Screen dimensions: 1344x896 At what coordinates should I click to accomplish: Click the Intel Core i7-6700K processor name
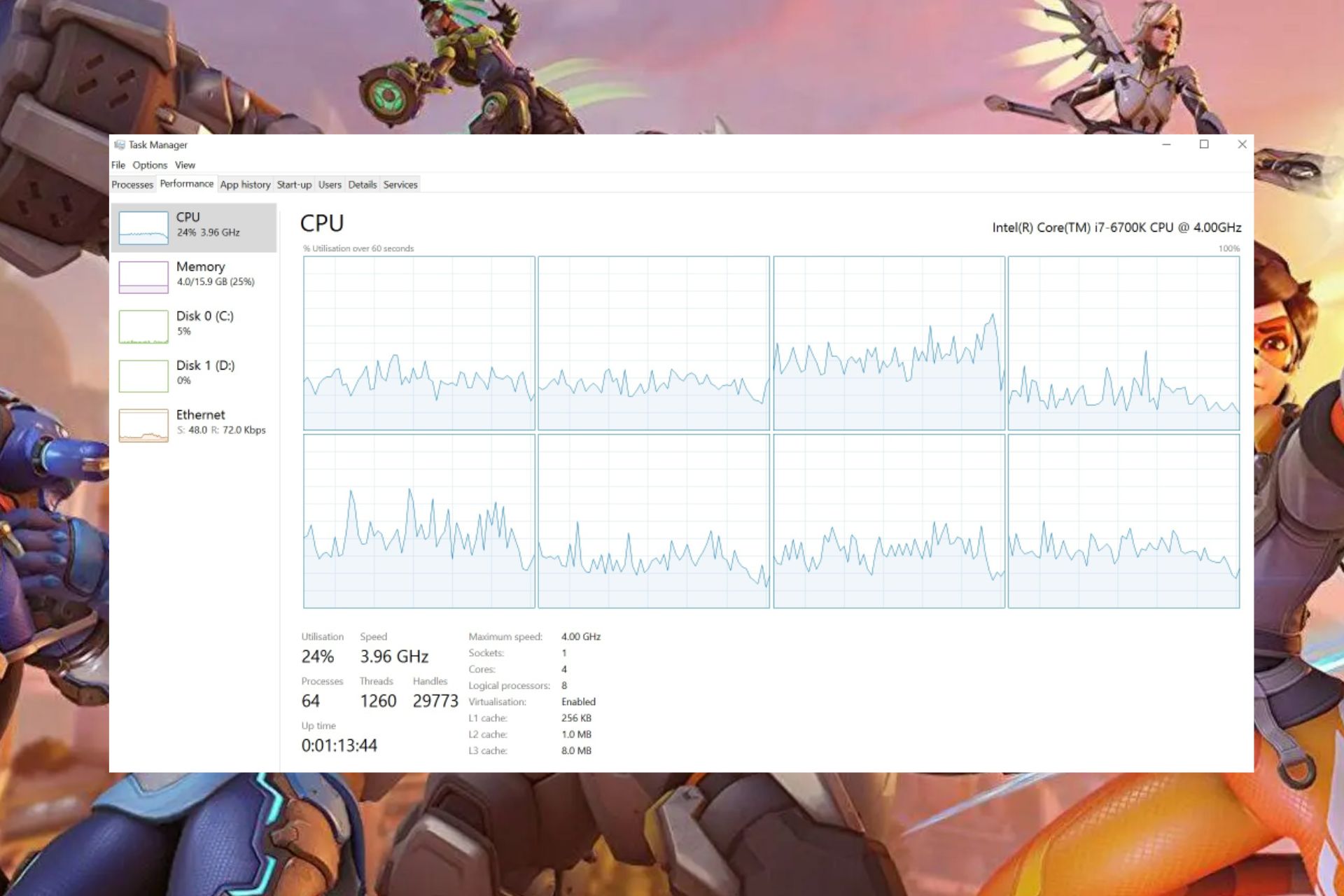tap(1116, 227)
